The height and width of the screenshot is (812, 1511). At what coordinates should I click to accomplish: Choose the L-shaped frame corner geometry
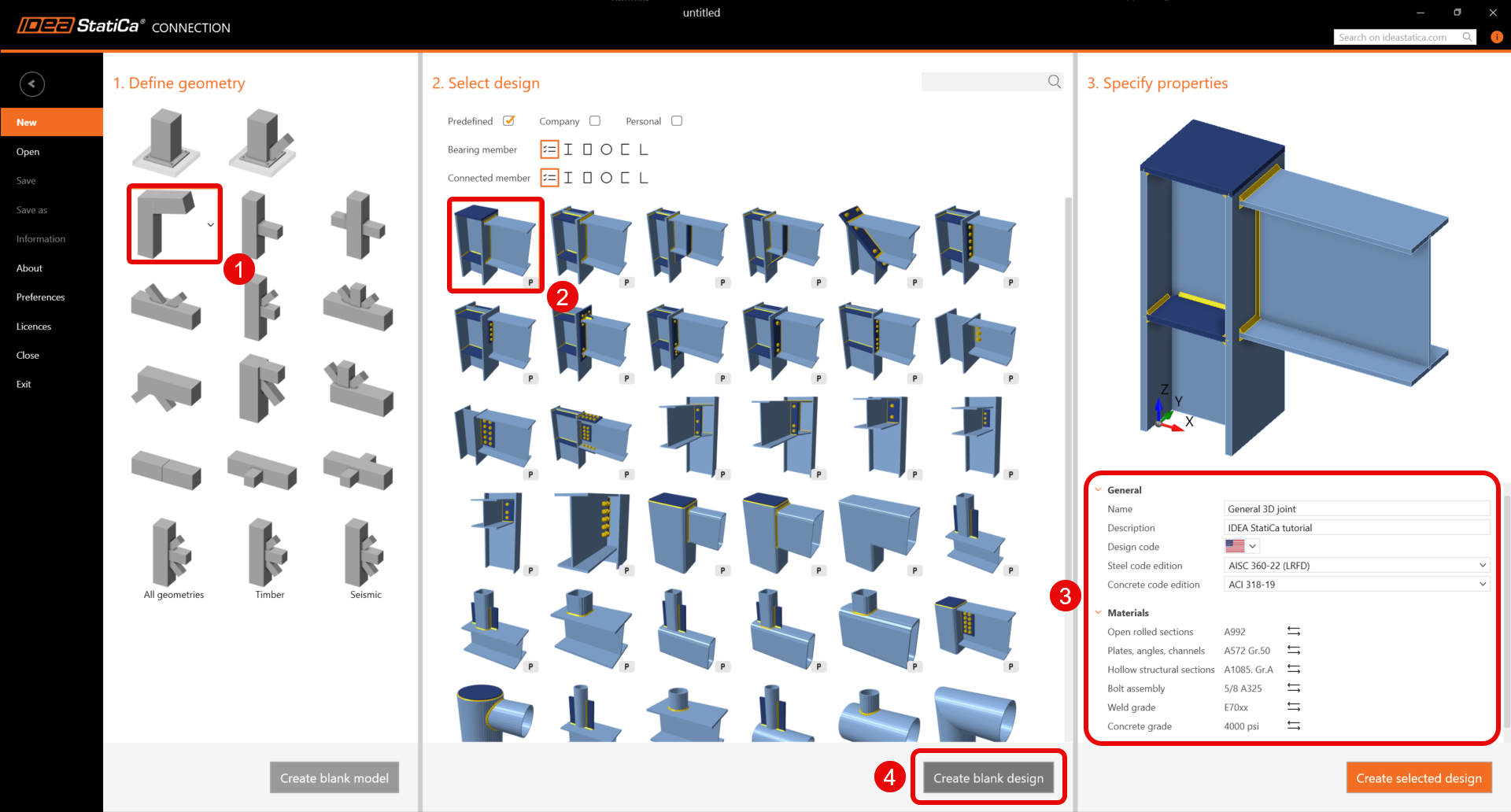click(x=168, y=224)
